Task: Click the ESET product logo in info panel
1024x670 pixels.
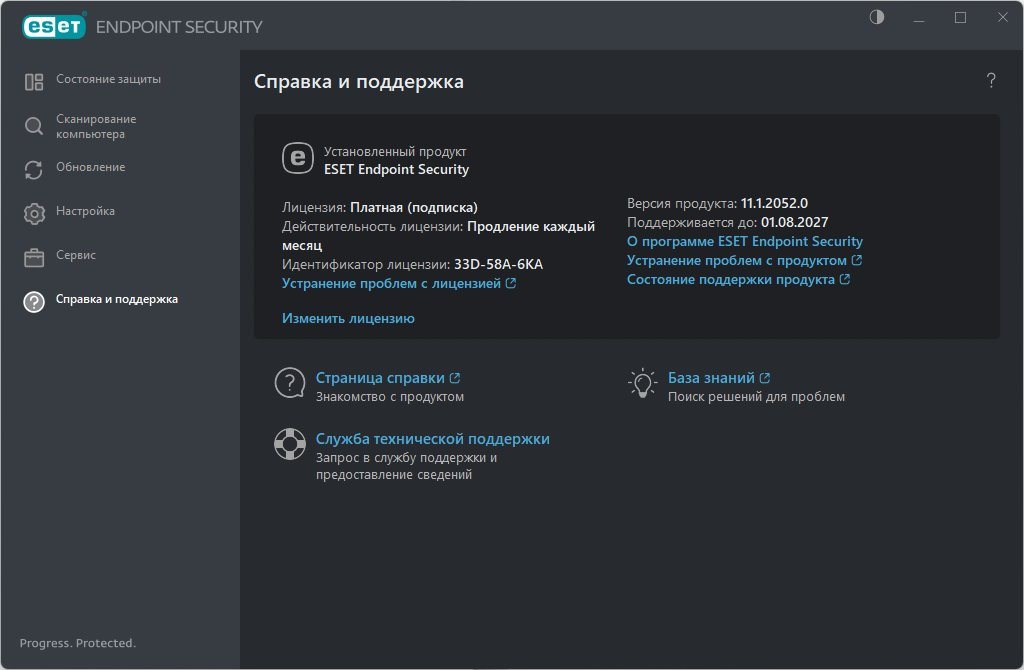Action: [x=298, y=158]
